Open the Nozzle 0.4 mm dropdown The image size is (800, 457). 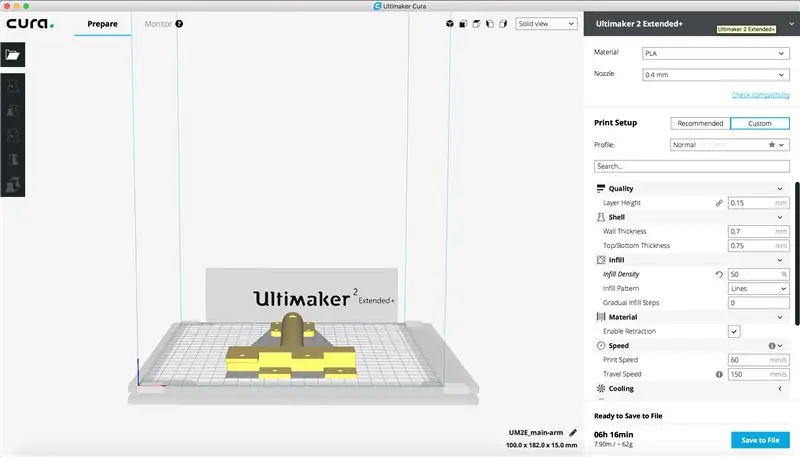716,74
